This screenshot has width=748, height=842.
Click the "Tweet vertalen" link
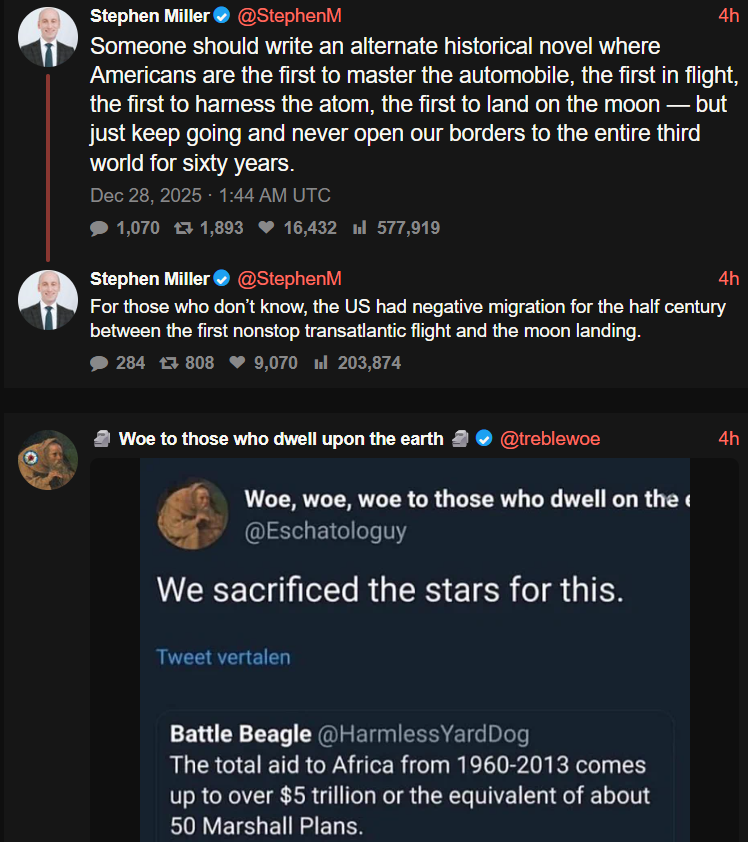click(x=223, y=657)
